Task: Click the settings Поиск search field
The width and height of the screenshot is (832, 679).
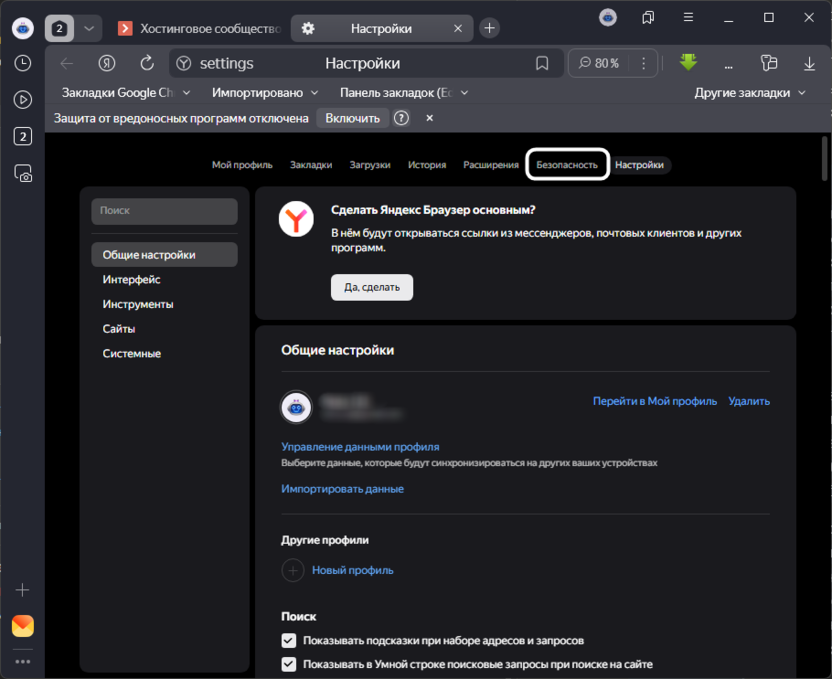Action: coord(164,211)
